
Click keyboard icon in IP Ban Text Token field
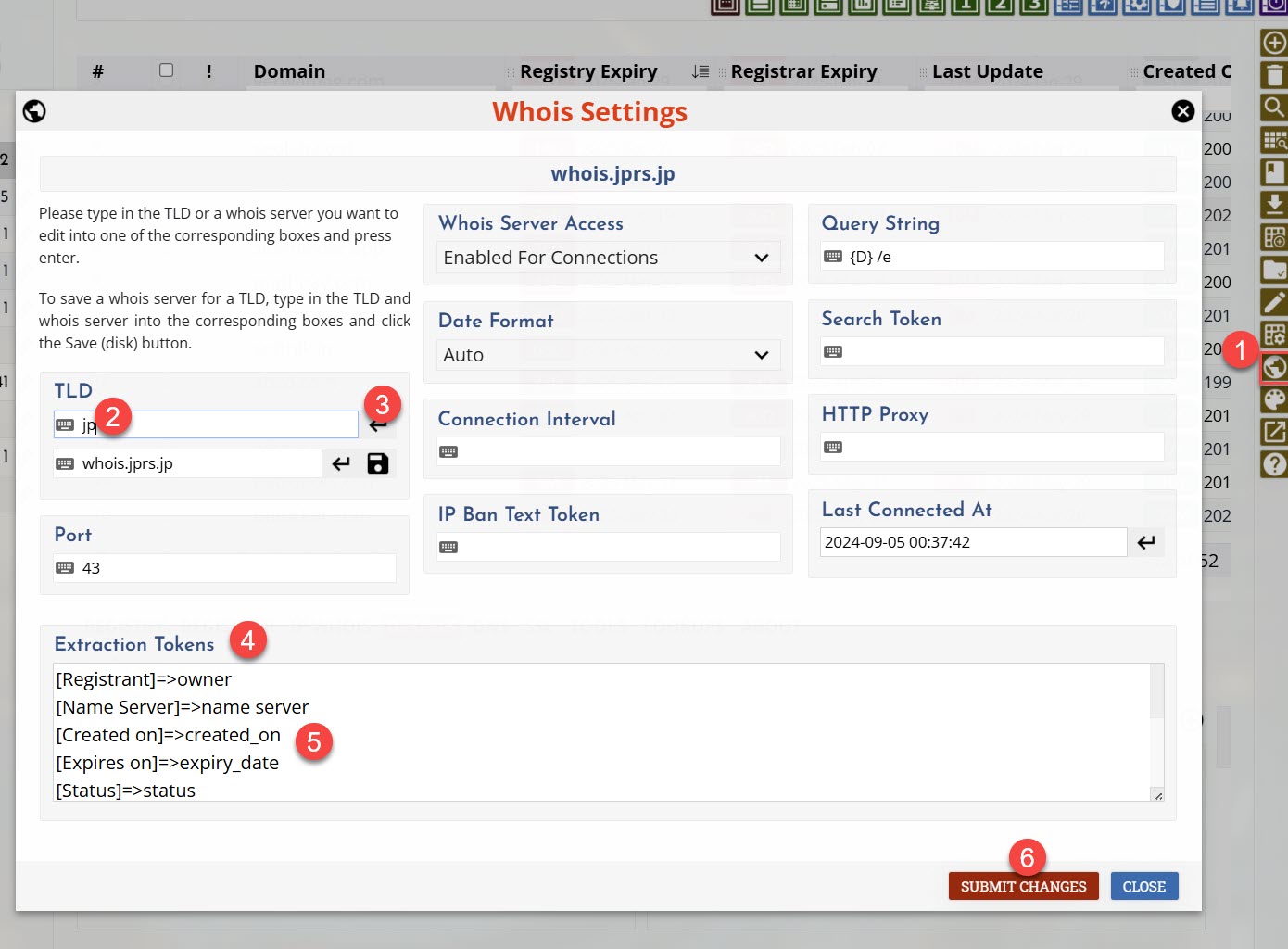(448, 547)
